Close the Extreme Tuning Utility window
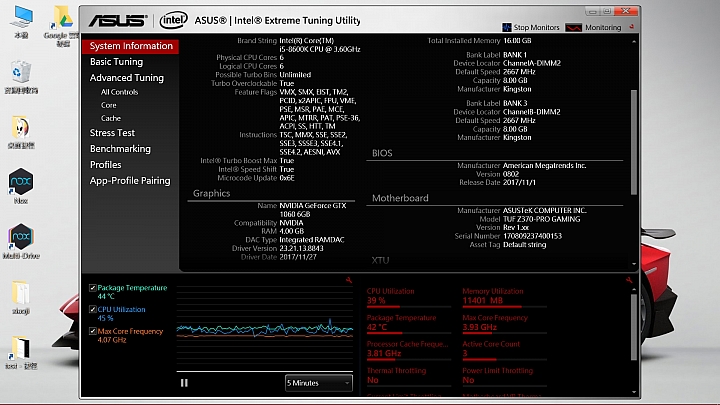720x405 pixels. tap(626, 11)
